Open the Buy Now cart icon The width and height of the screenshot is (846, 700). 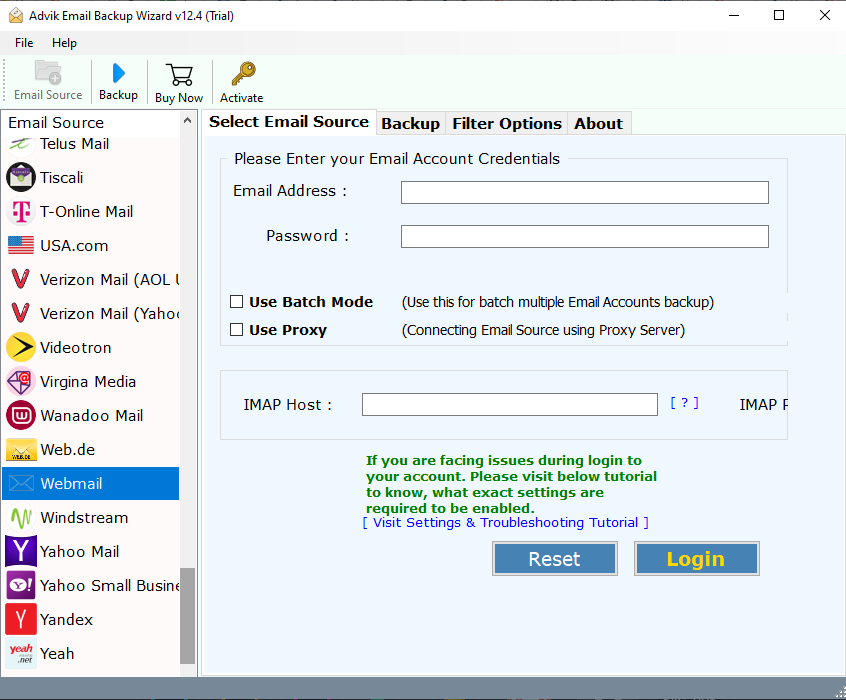click(179, 75)
